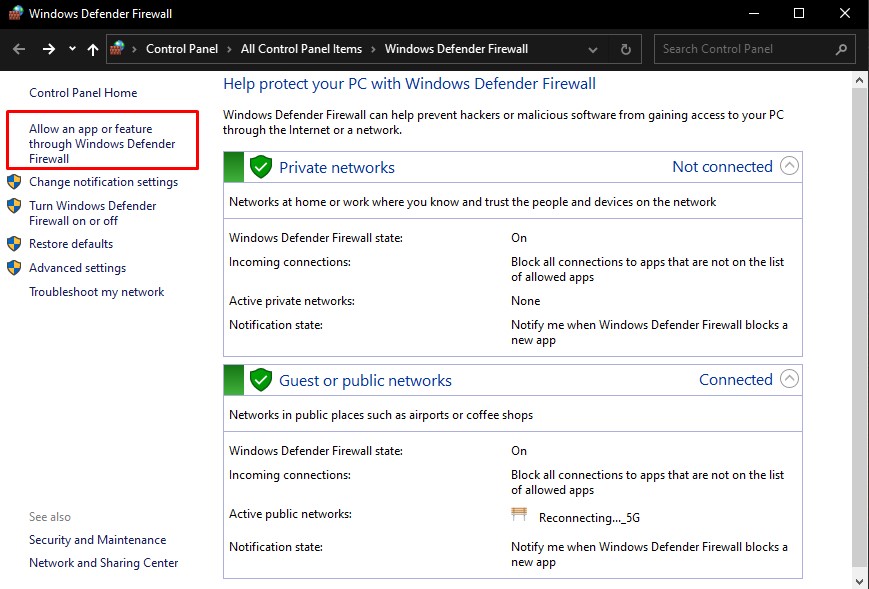Minimize the Windows Defender Firewall window

click(x=753, y=13)
